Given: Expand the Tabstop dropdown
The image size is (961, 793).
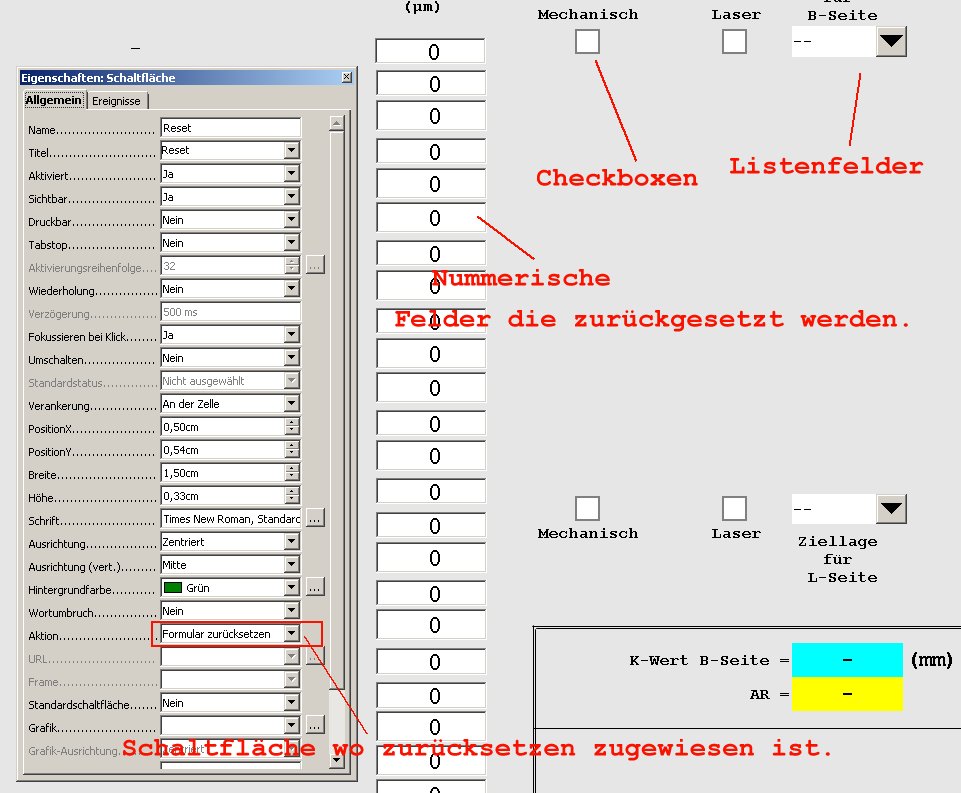Looking at the screenshot, I should coord(292,243).
